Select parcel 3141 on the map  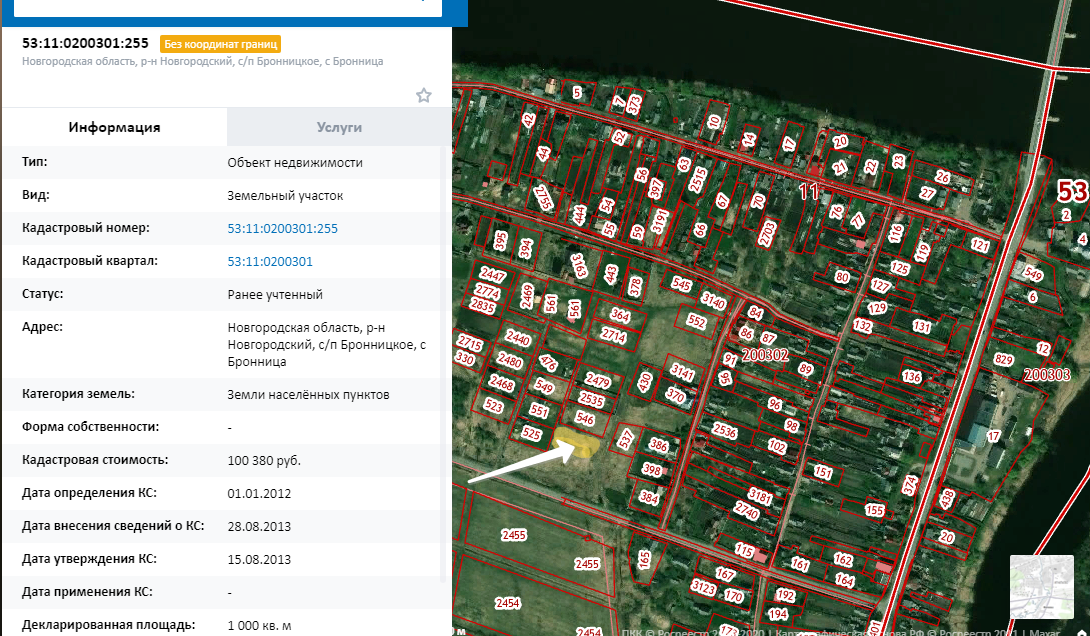pos(682,372)
